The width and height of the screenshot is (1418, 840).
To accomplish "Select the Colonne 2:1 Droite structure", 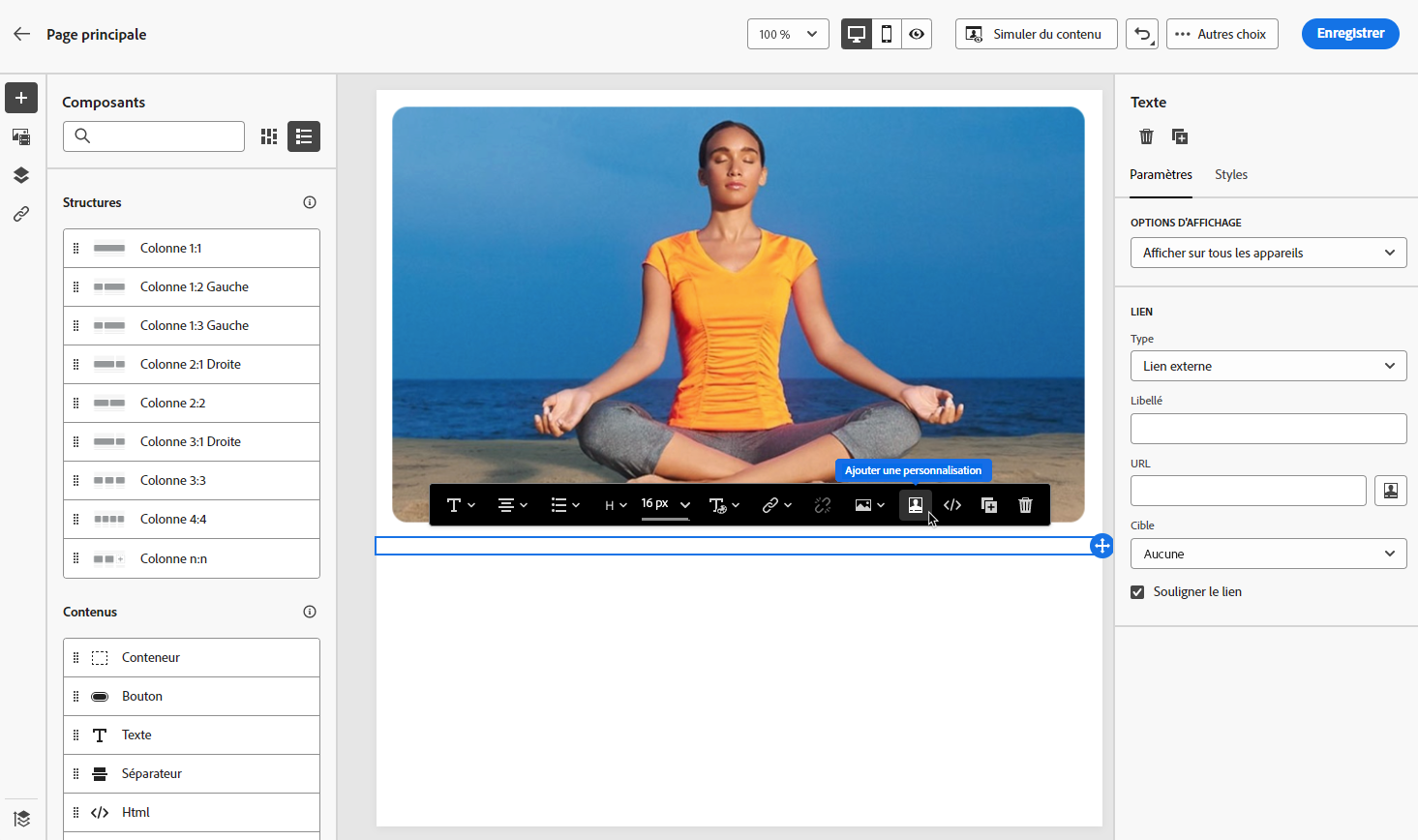I will (192, 365).
